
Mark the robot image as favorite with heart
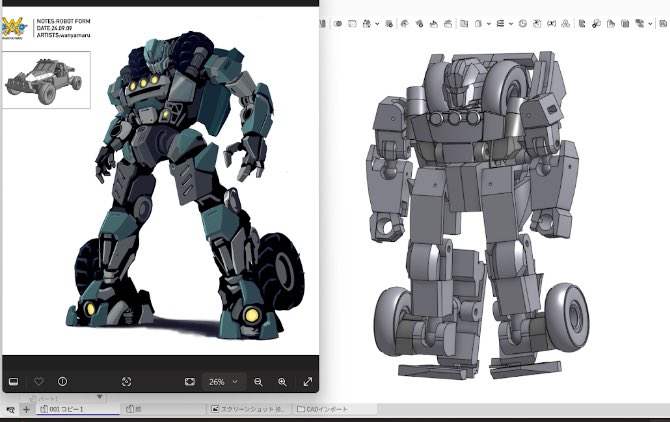[x=39, y=381]
